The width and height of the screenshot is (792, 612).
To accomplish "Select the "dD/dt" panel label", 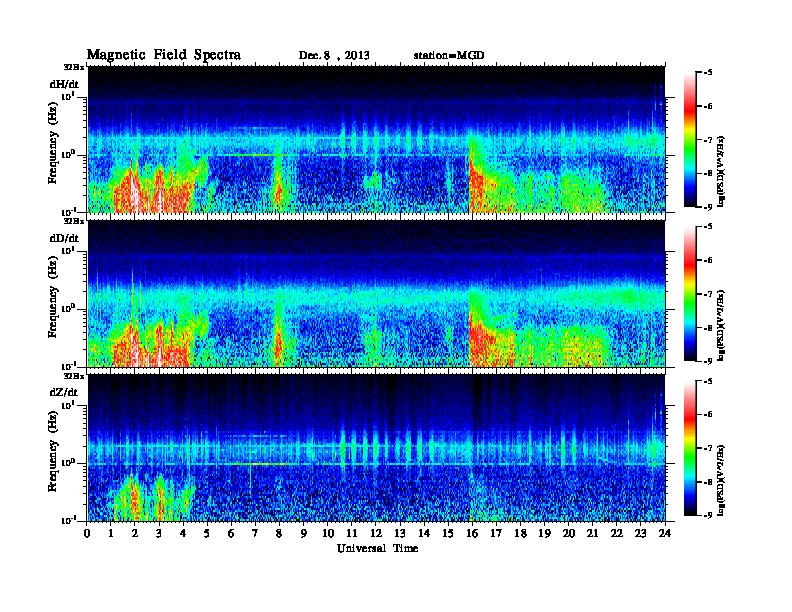I will coord(64,237).
